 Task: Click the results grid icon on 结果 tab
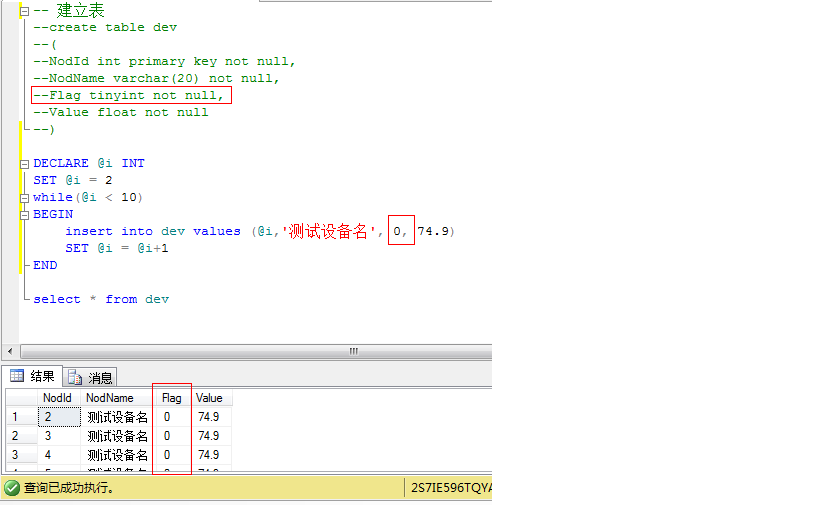point(17,376)
